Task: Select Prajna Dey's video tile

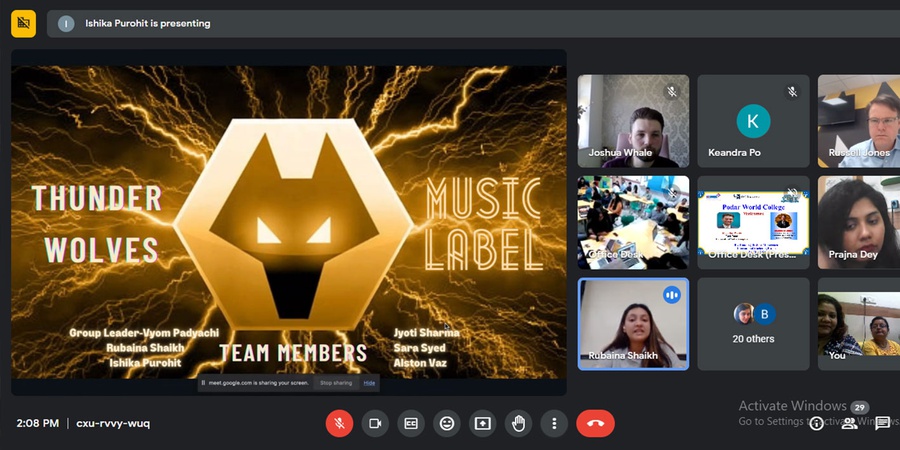Action: [858, 222]
